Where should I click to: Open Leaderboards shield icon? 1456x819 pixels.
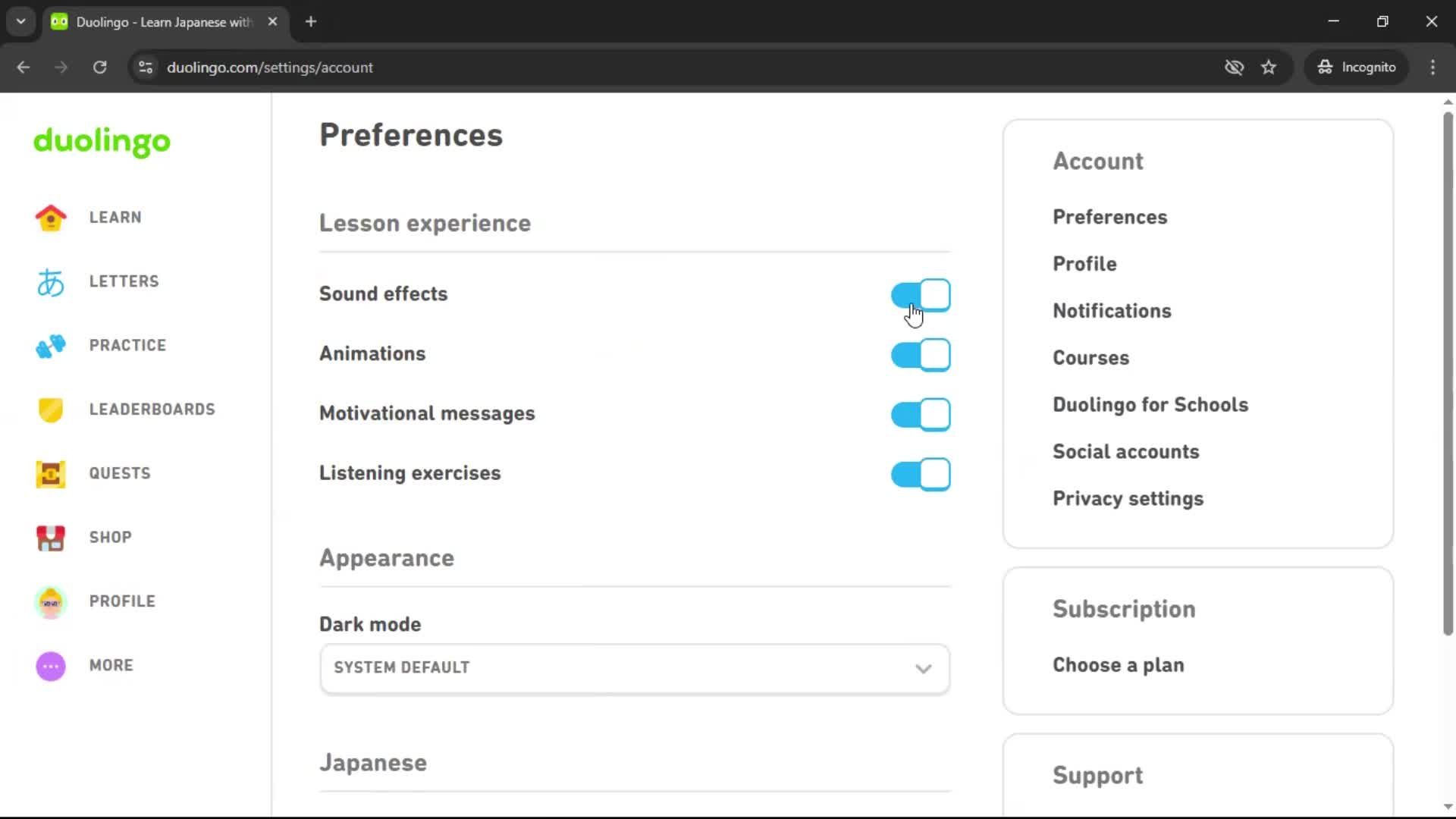click(x=50, y=409)
